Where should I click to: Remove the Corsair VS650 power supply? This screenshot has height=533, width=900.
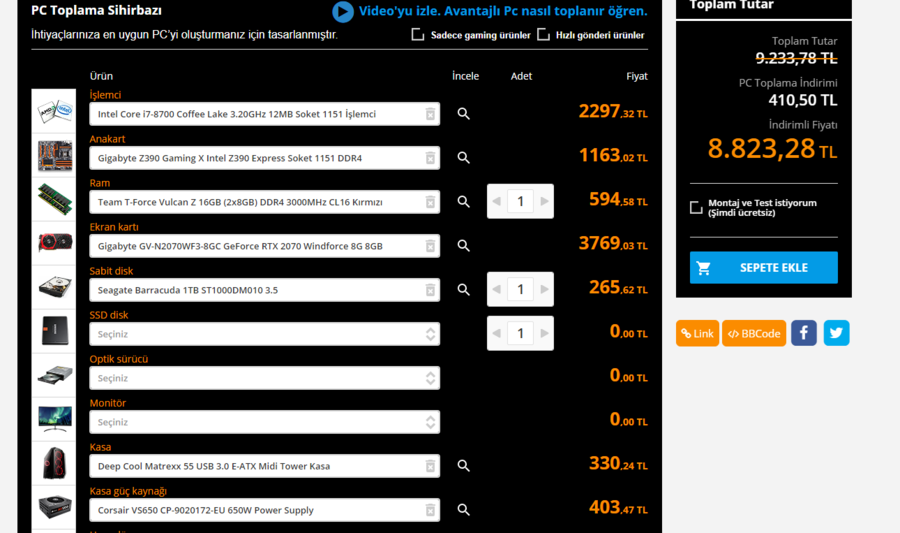[x=430, y=510]
